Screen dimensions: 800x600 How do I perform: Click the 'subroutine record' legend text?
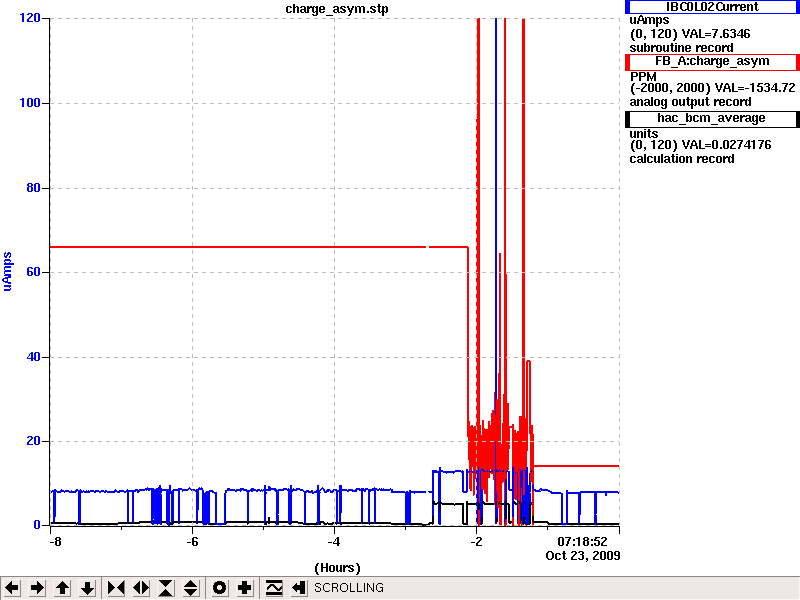[681, 48]
